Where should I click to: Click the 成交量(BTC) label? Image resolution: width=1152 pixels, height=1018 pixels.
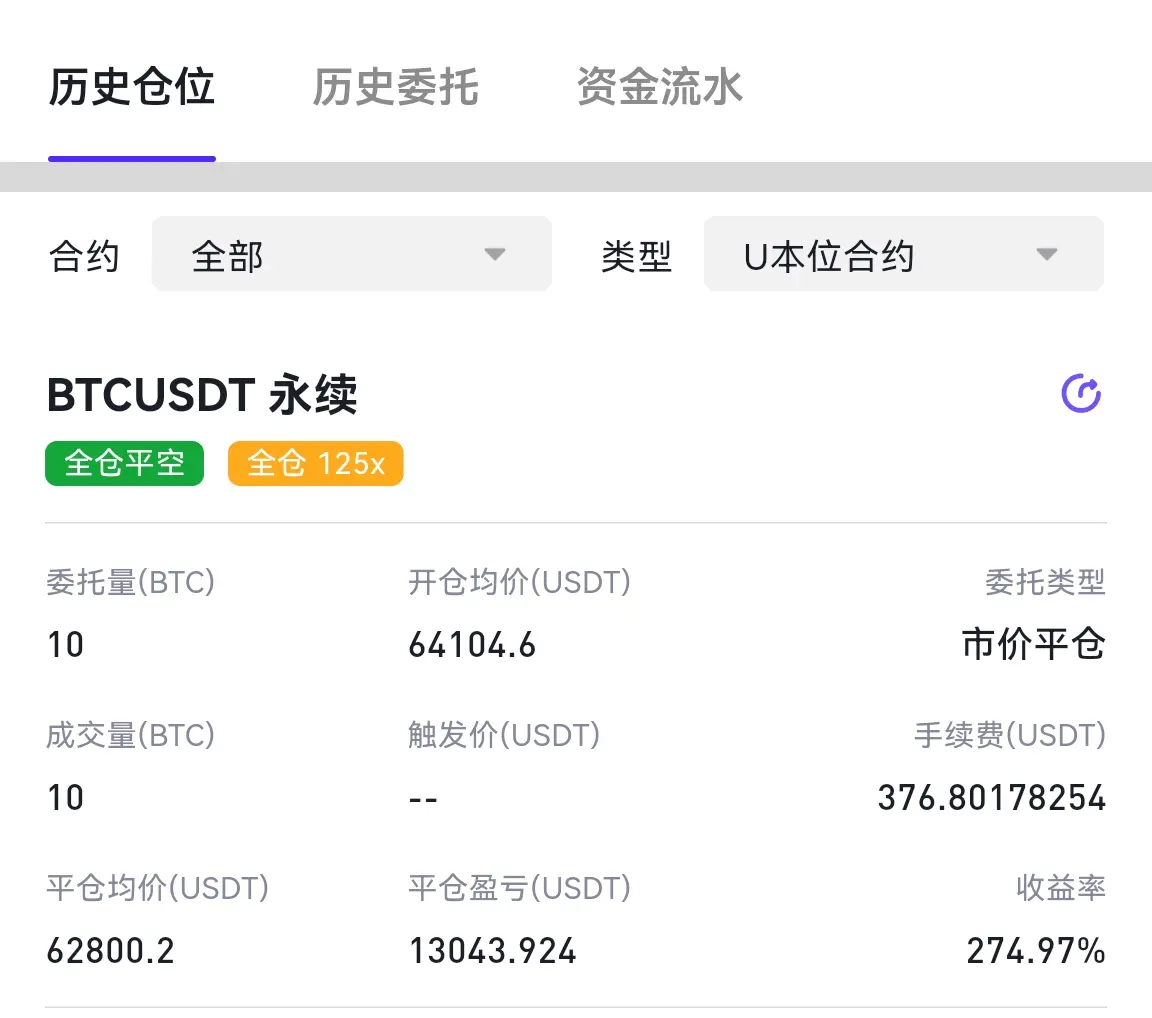pyautogui.click(x=131, y=735)
